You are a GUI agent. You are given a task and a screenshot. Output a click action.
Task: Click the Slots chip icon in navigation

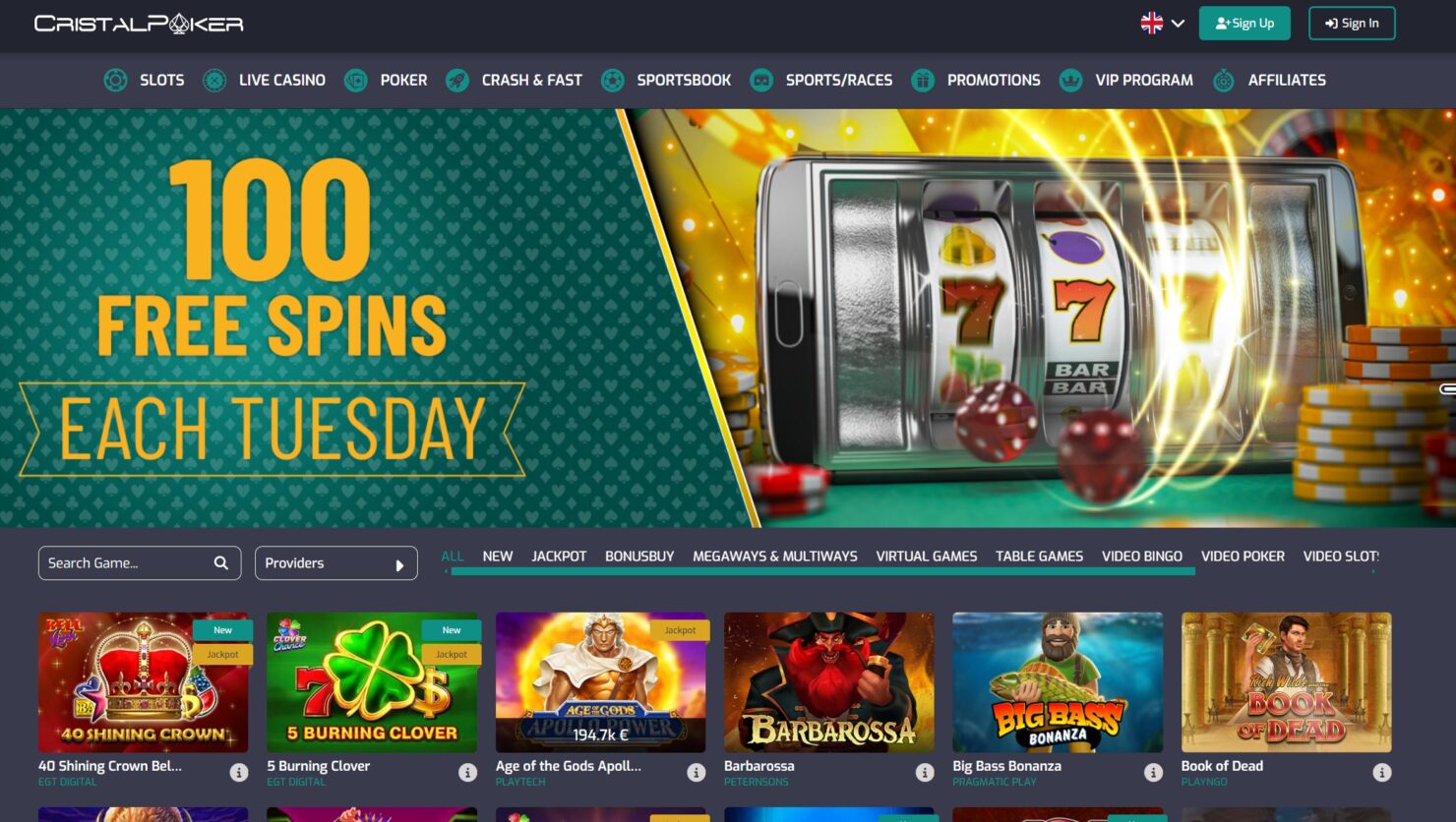click(115, 81)
